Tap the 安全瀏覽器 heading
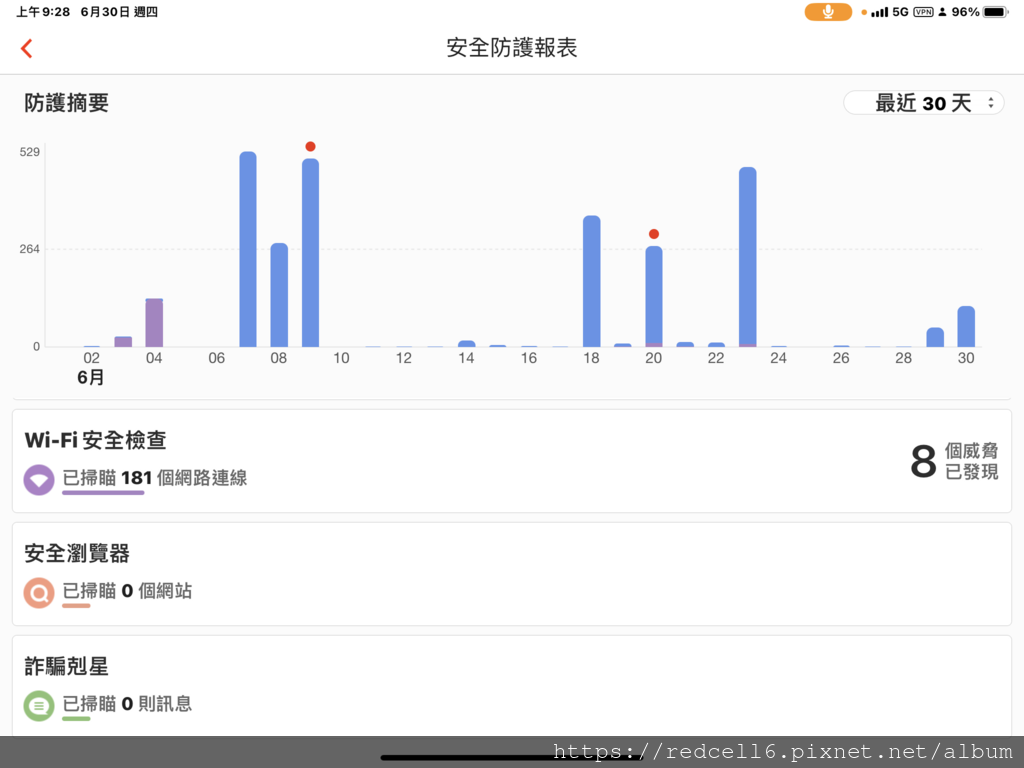The width and height of the screenshot is (1024, 768). pyautogui.click(x=77, y=553)
